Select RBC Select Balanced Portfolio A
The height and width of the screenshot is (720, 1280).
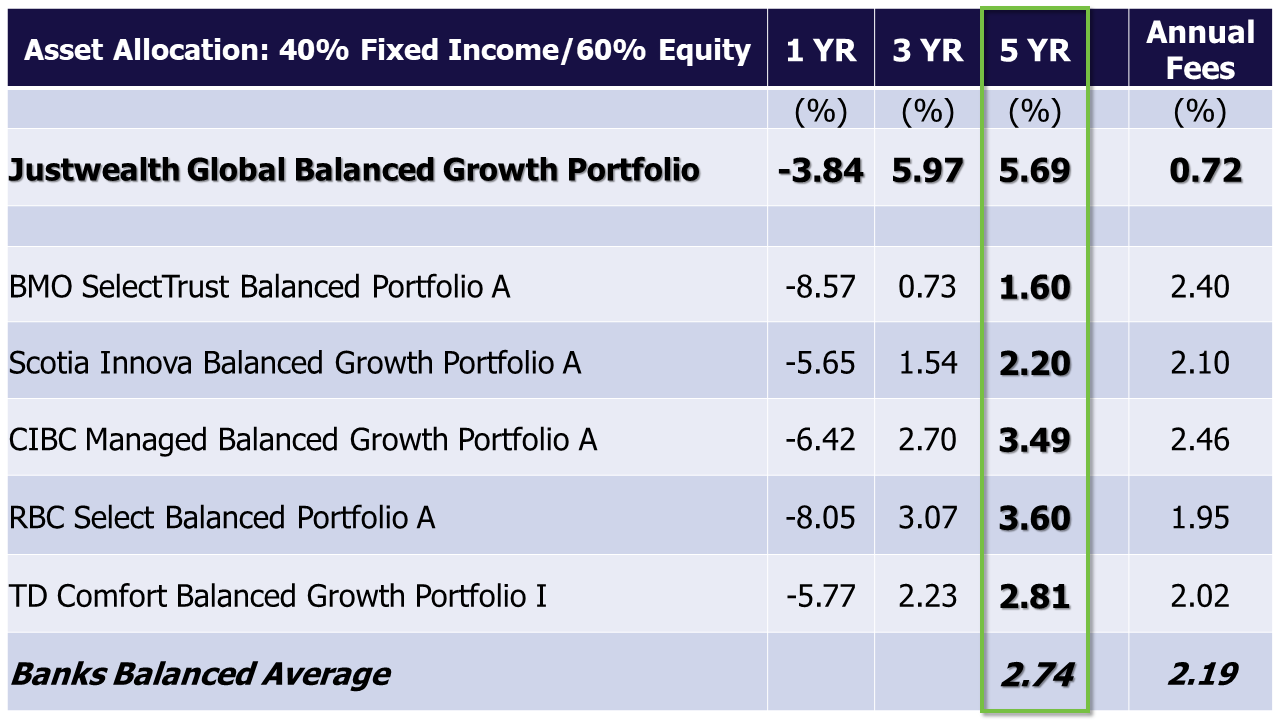click(x=222, y=518)
